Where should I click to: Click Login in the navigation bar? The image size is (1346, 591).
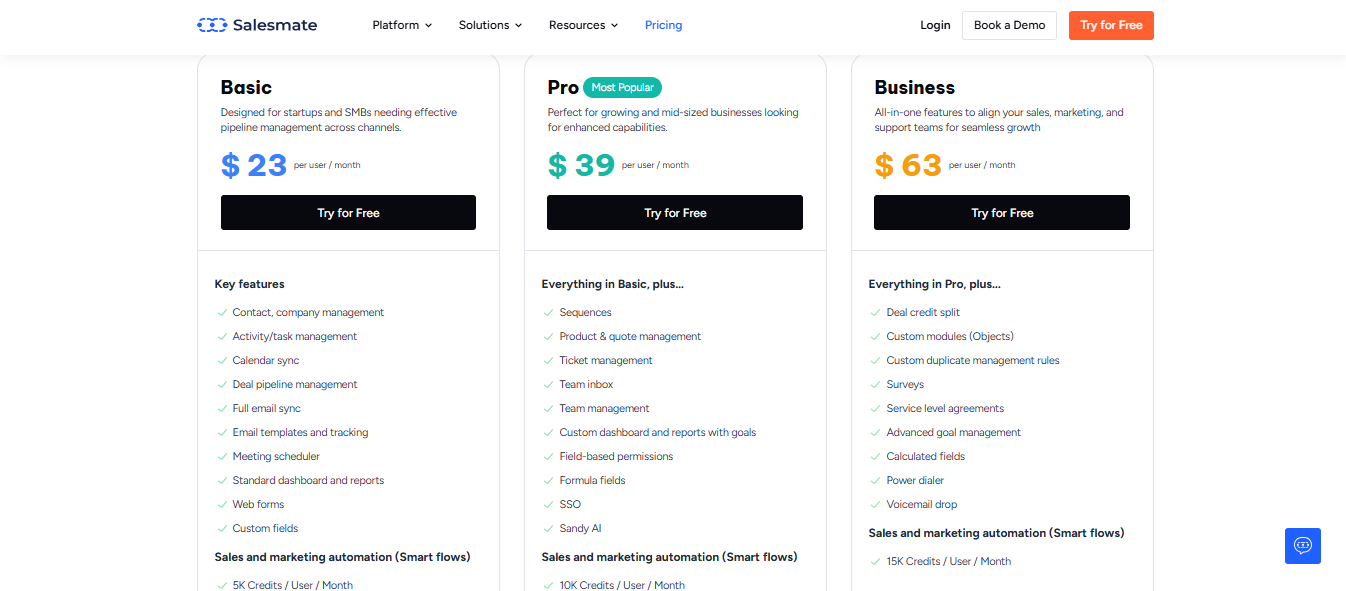935,25
